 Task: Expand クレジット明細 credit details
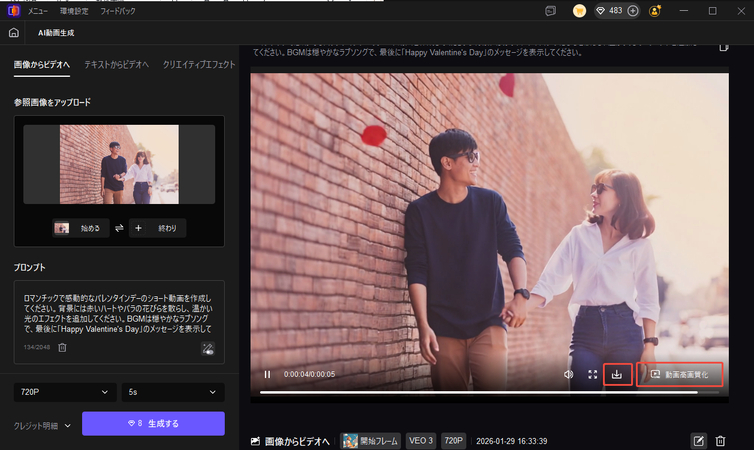42,426
